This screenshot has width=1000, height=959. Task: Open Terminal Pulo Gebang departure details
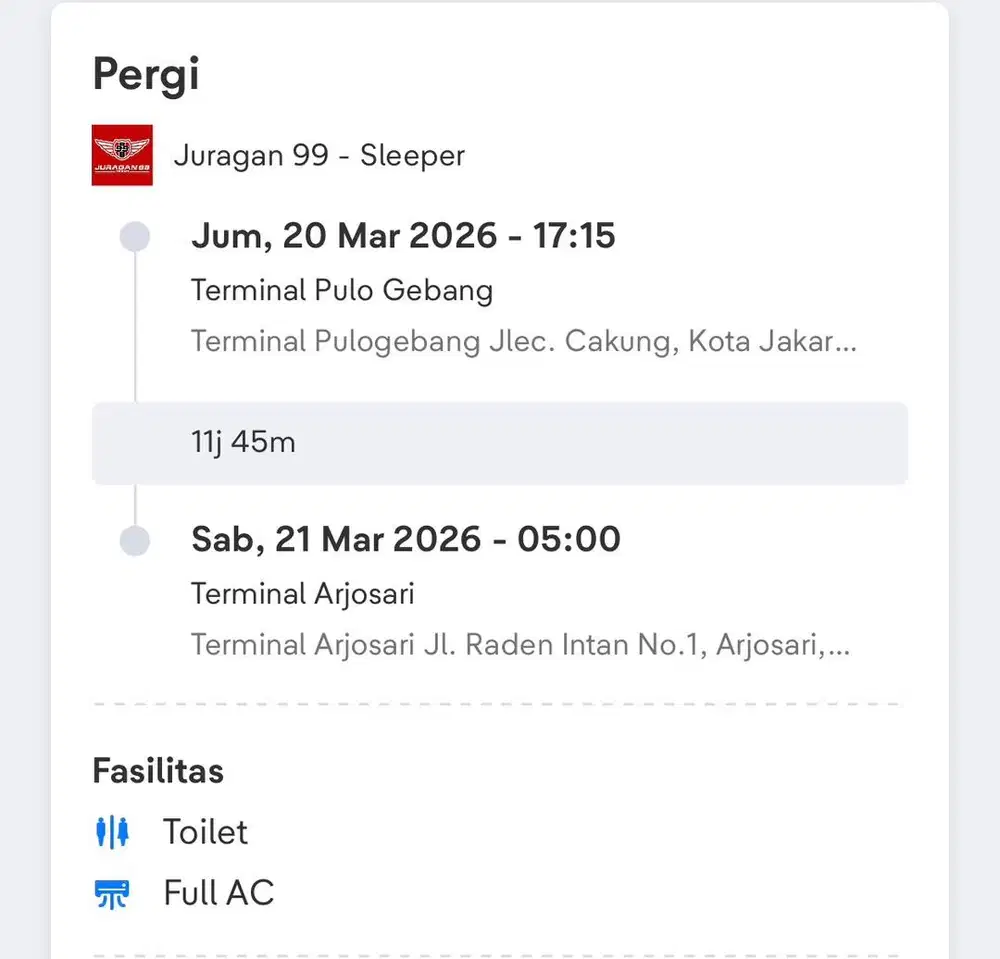(341, 290)
